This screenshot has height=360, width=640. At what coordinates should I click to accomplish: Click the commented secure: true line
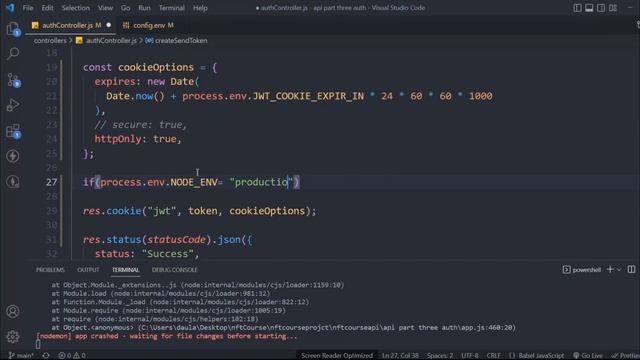pos(141,125)
